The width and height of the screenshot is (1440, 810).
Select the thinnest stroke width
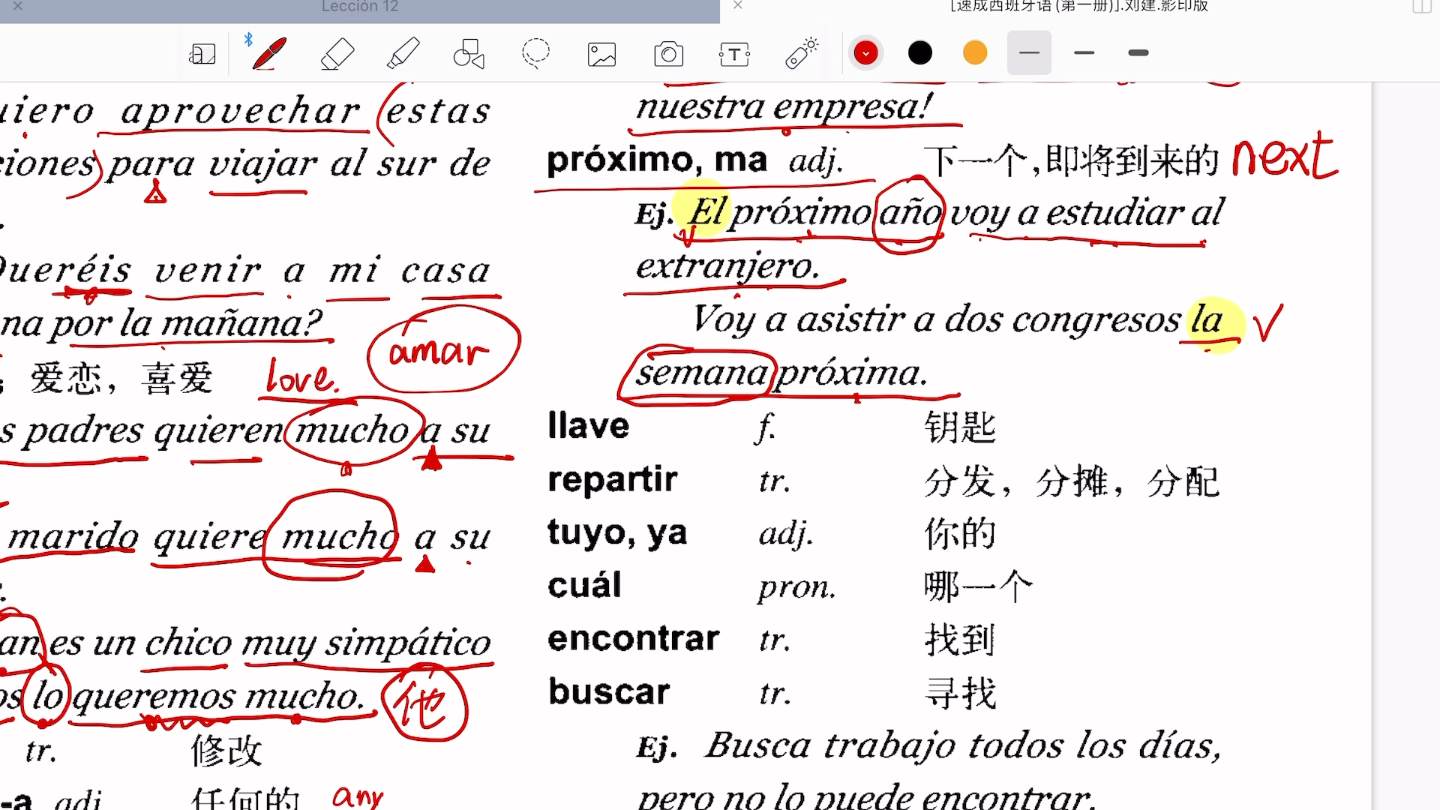tap(1029, 53)
